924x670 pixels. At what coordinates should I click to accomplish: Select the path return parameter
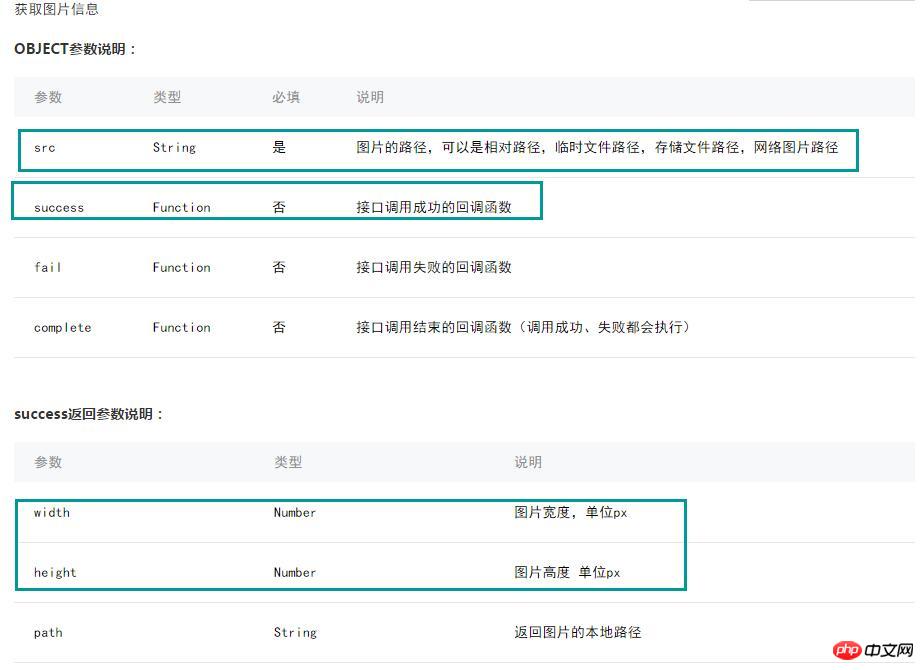click(48, 633)
